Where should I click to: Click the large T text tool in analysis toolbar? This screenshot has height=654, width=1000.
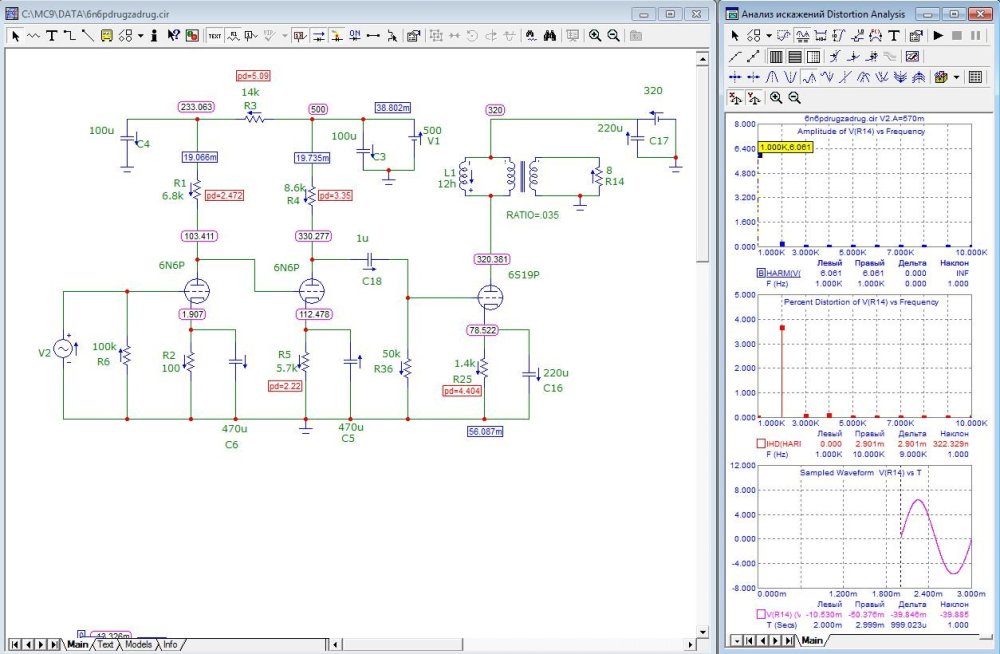[893, 35]
